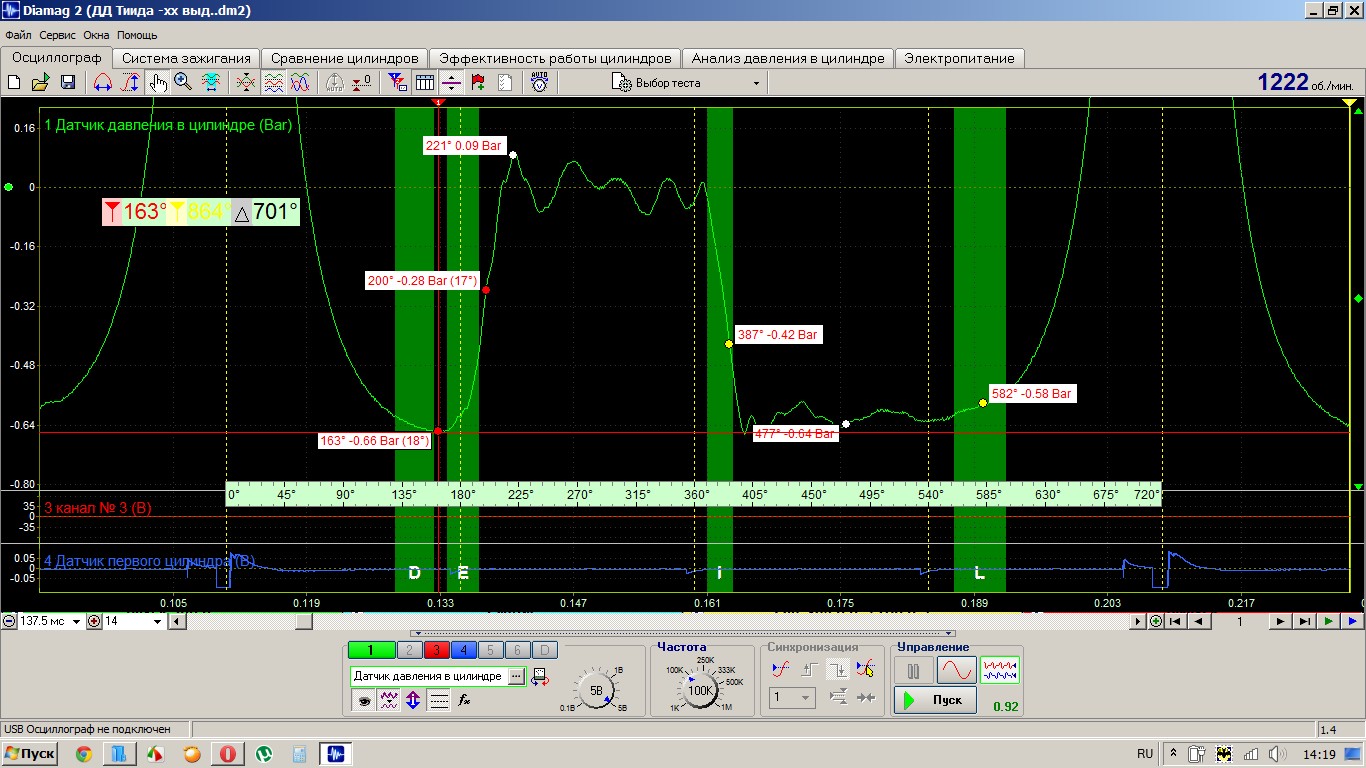Toggle channel visibility eye icon
This screenshot has width=1366, height=768.
(364, 700)
